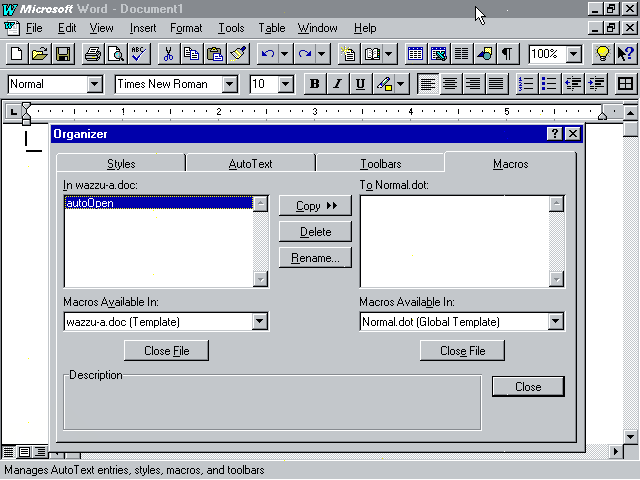Switch to the Styles tab
This screenshot has width=640, height=480.
121,164
